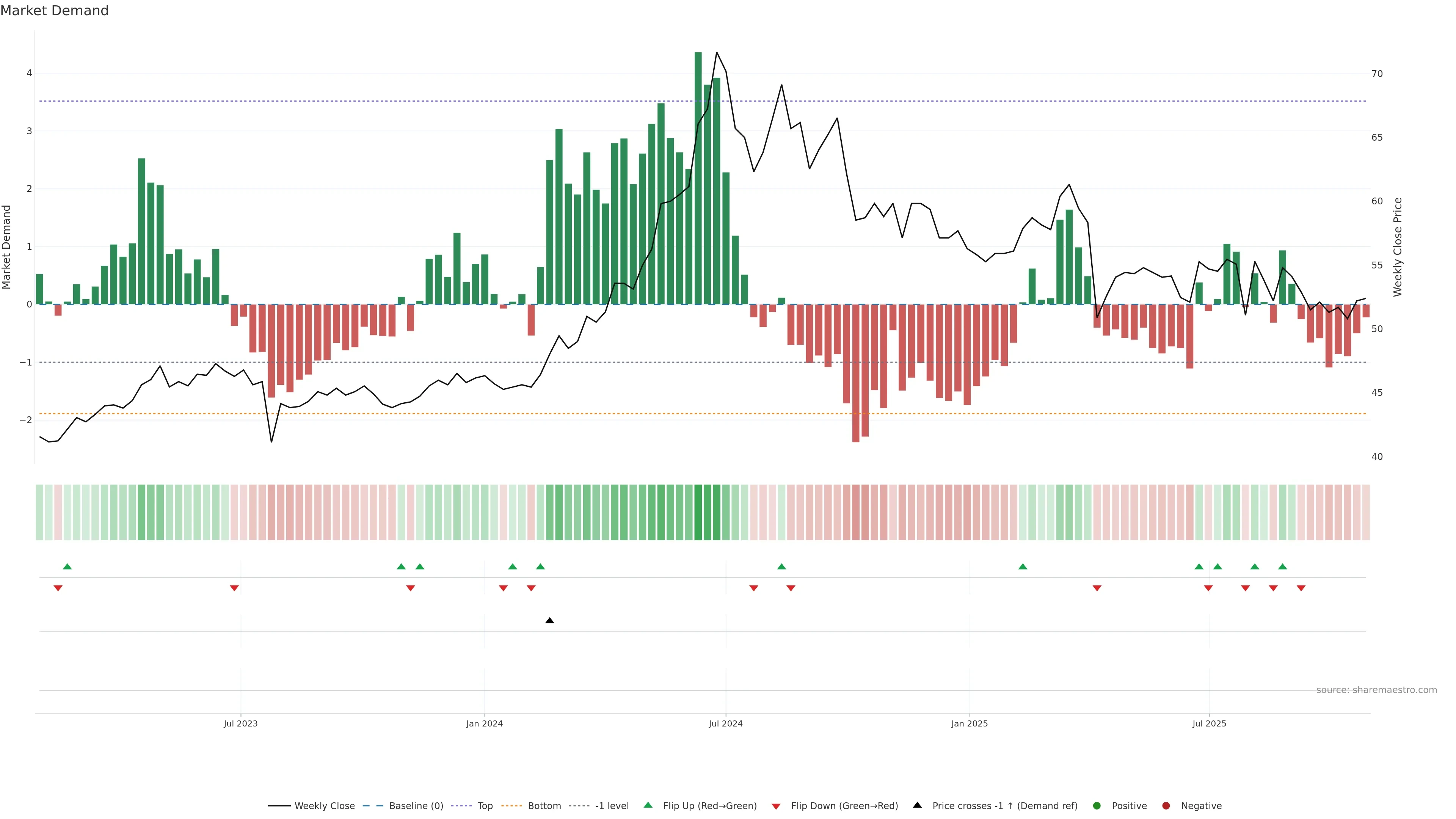Click the green Flip Up legend triangle
Image resolution: width=1456 pixels, height=819 pixels.
(x=648, y=805)
